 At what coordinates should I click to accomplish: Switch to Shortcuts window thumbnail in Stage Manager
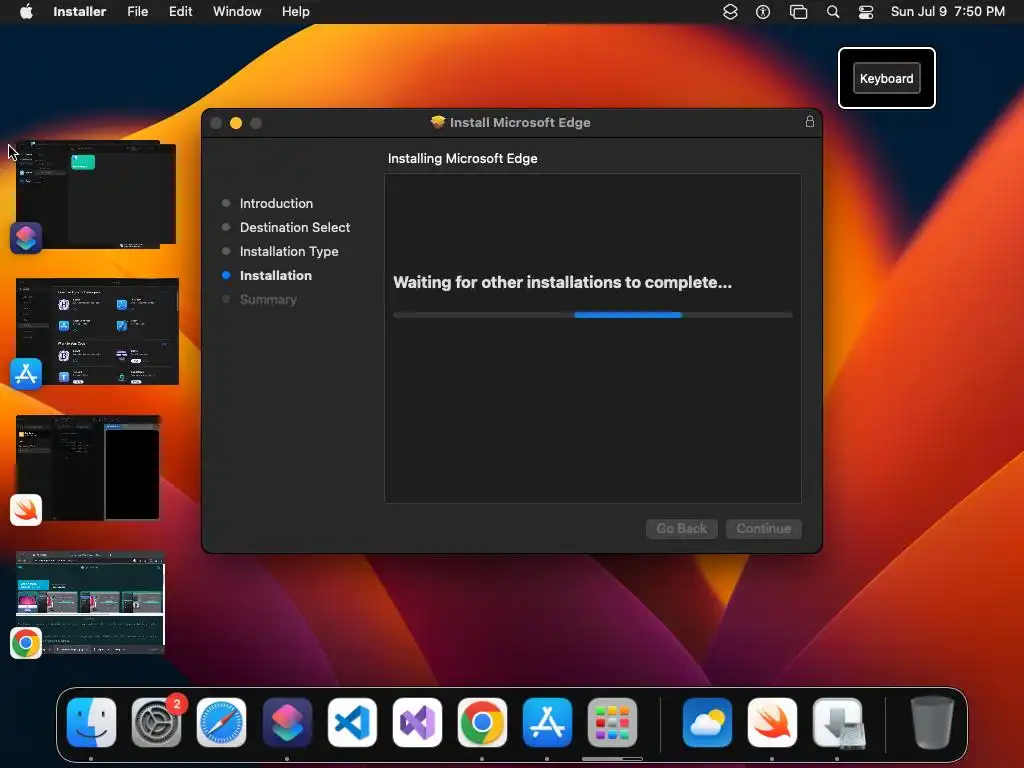tap(96, 194)
